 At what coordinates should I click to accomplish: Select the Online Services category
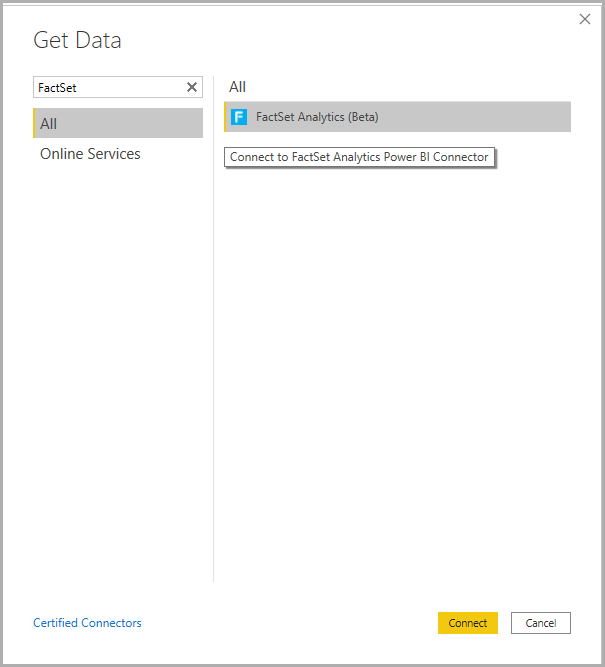[x=90, y=154]
